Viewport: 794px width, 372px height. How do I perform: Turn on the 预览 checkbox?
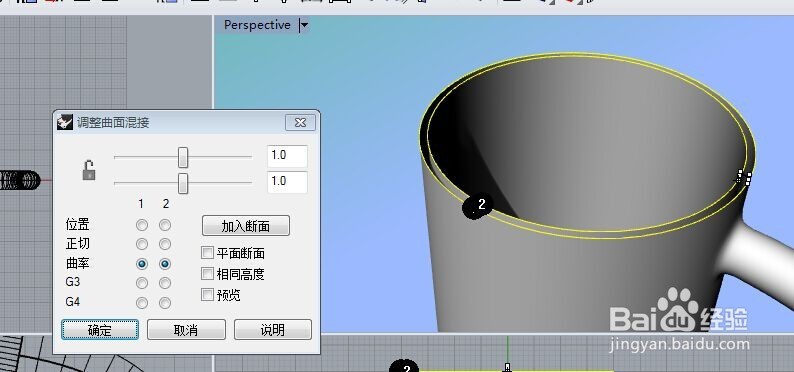point(207,295)
